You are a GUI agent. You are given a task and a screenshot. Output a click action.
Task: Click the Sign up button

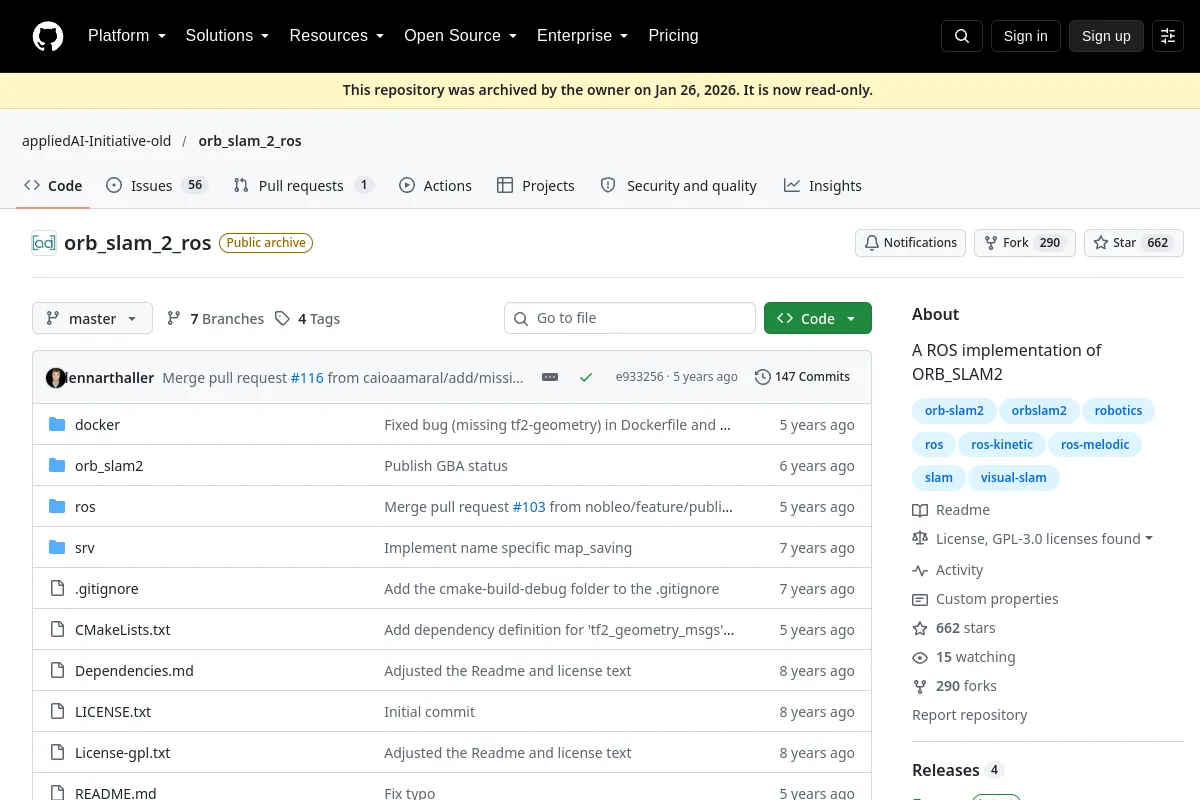tap(1106, 36)
